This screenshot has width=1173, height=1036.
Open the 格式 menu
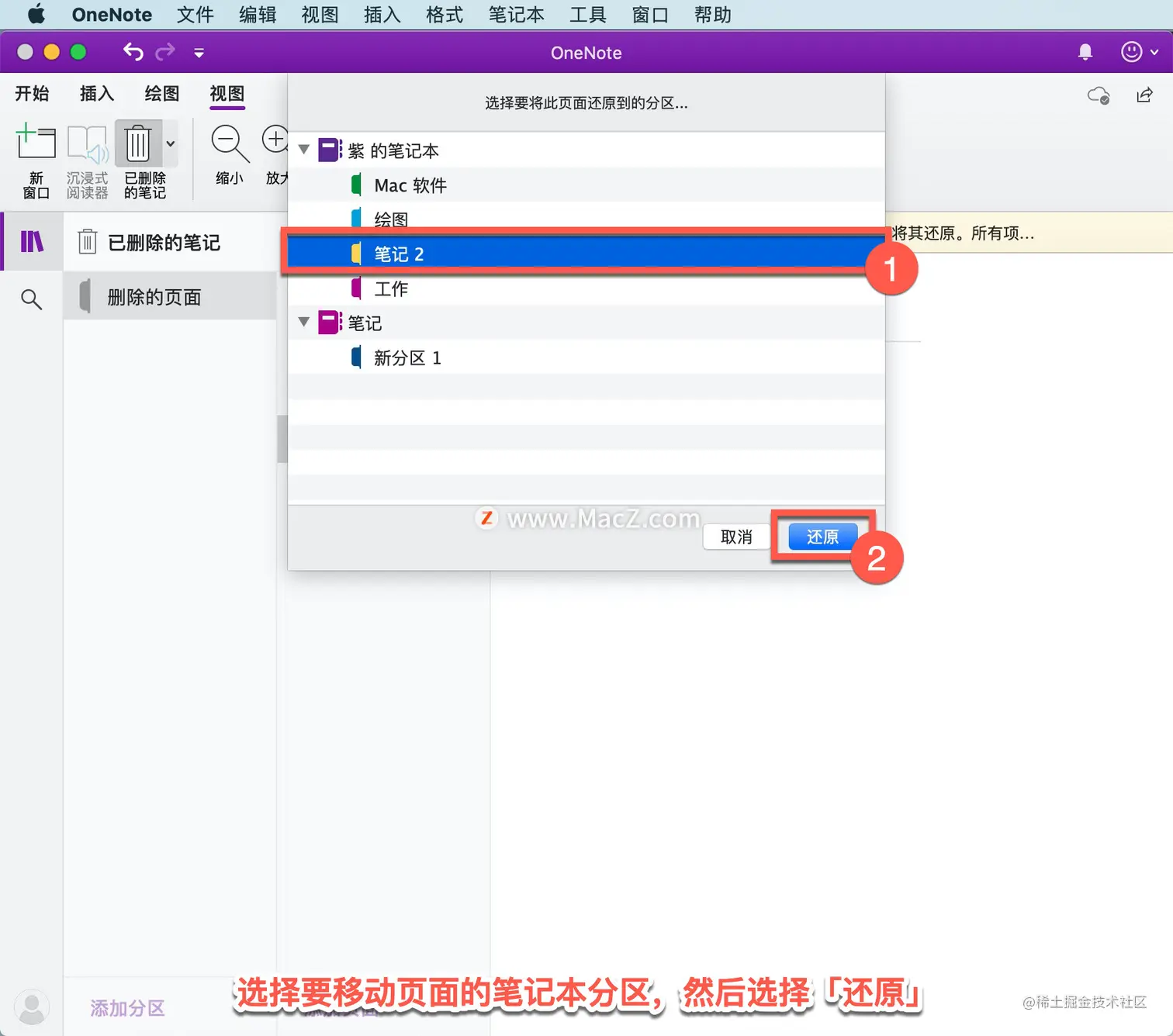coord(445,14)
